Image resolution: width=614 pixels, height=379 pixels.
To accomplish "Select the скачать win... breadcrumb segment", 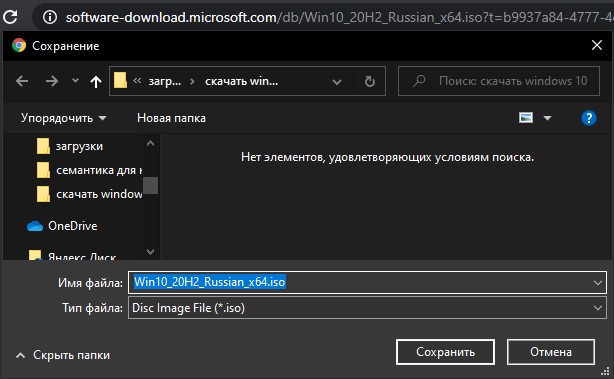I will tap(242, 81).
